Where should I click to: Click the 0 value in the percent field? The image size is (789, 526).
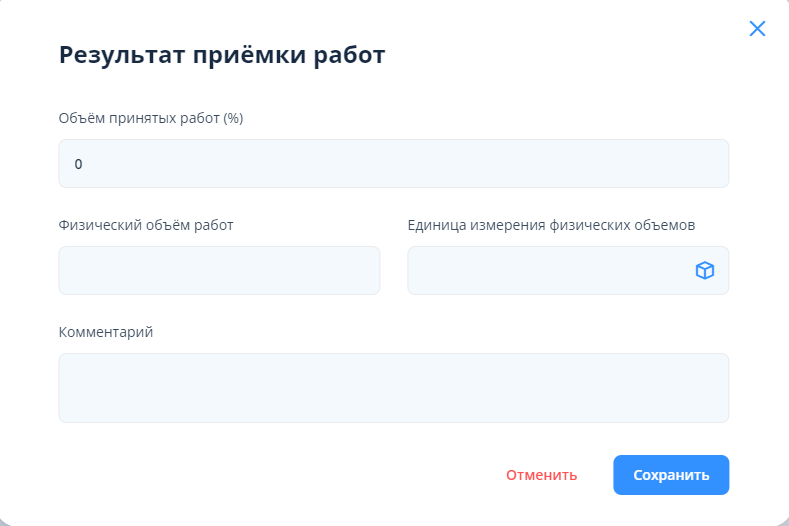pyautogui.click(x=78, y=164)
